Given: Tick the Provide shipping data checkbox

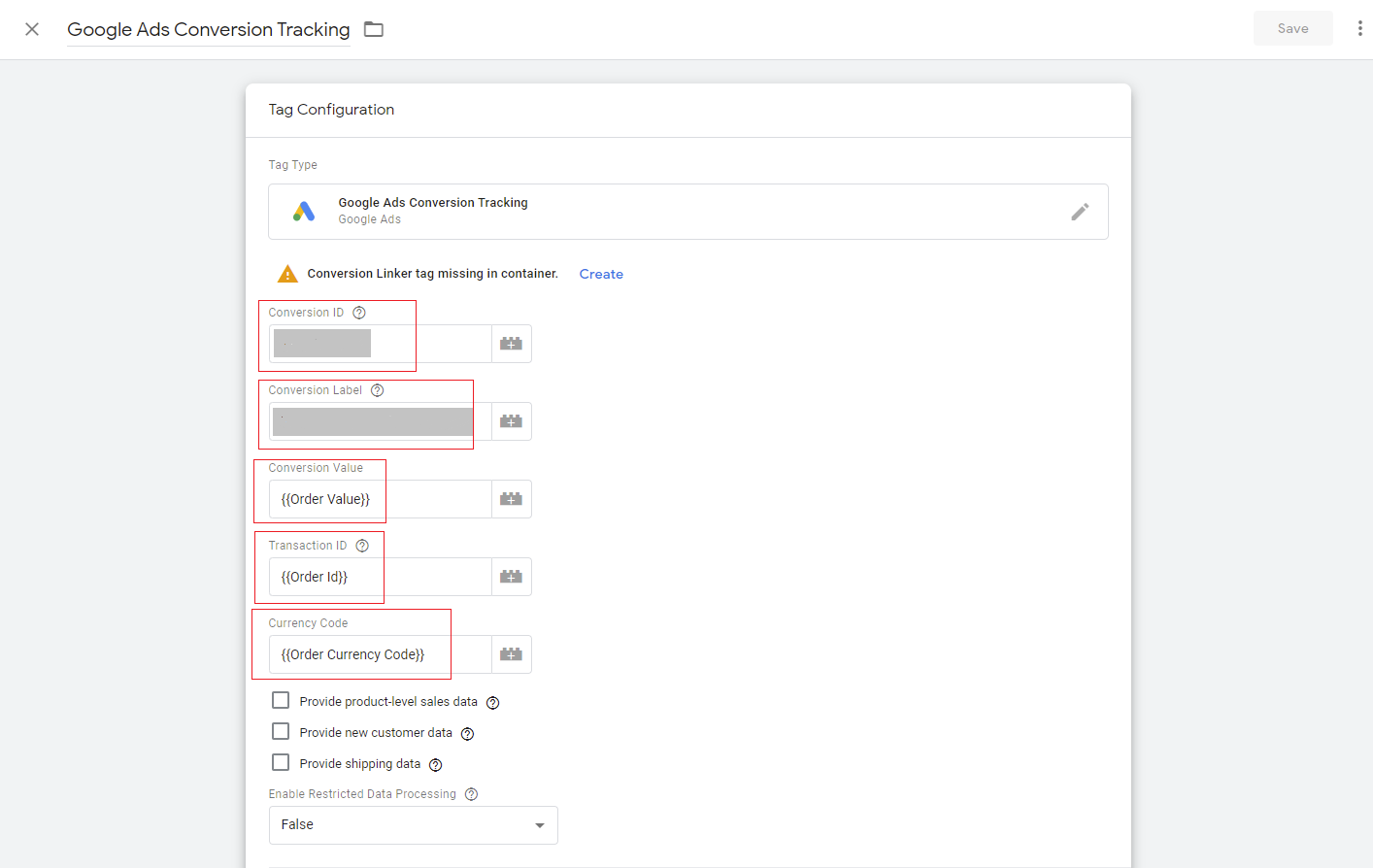Looking at the screenshot, I should tap(281, 763).
